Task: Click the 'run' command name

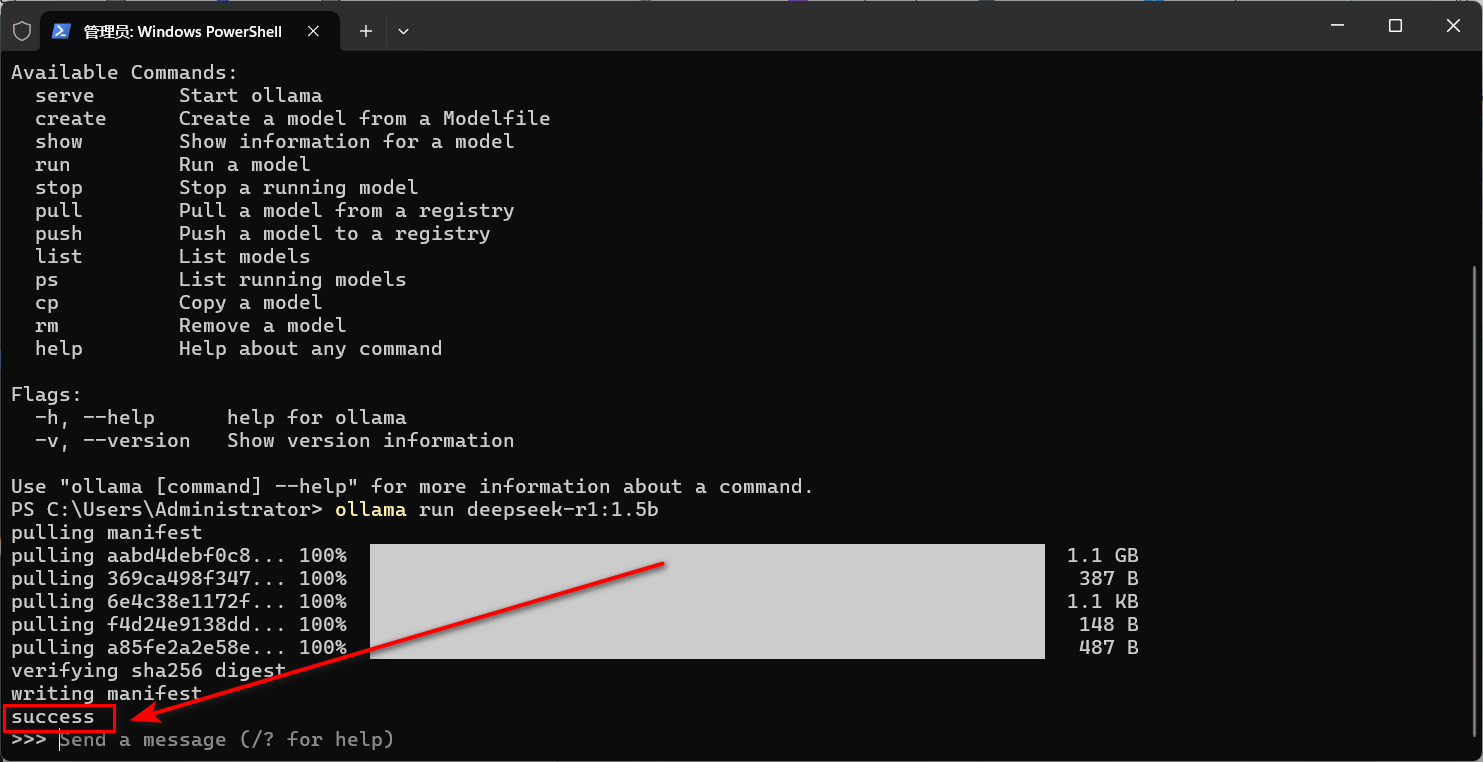Action: (53, 165)
